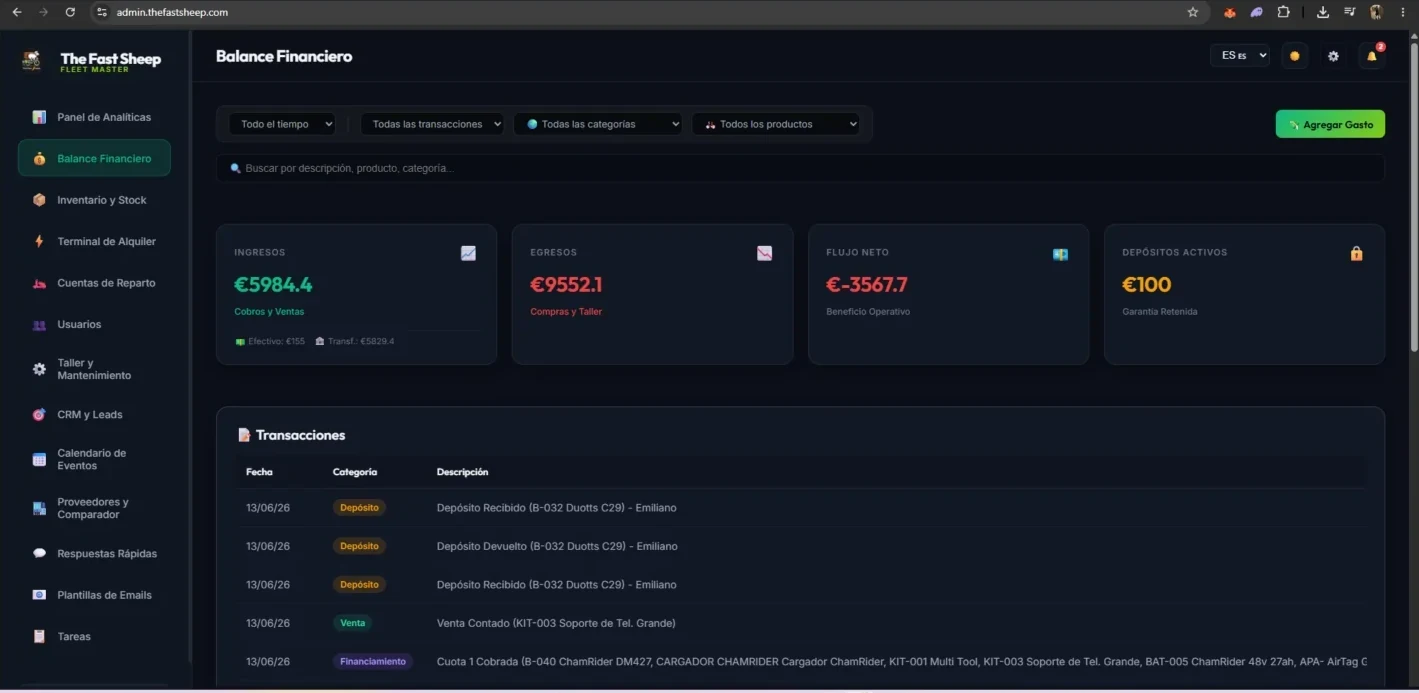Select Balance Financiero in the sidebar
The image size is (1419, 693).
click(94, 158)
